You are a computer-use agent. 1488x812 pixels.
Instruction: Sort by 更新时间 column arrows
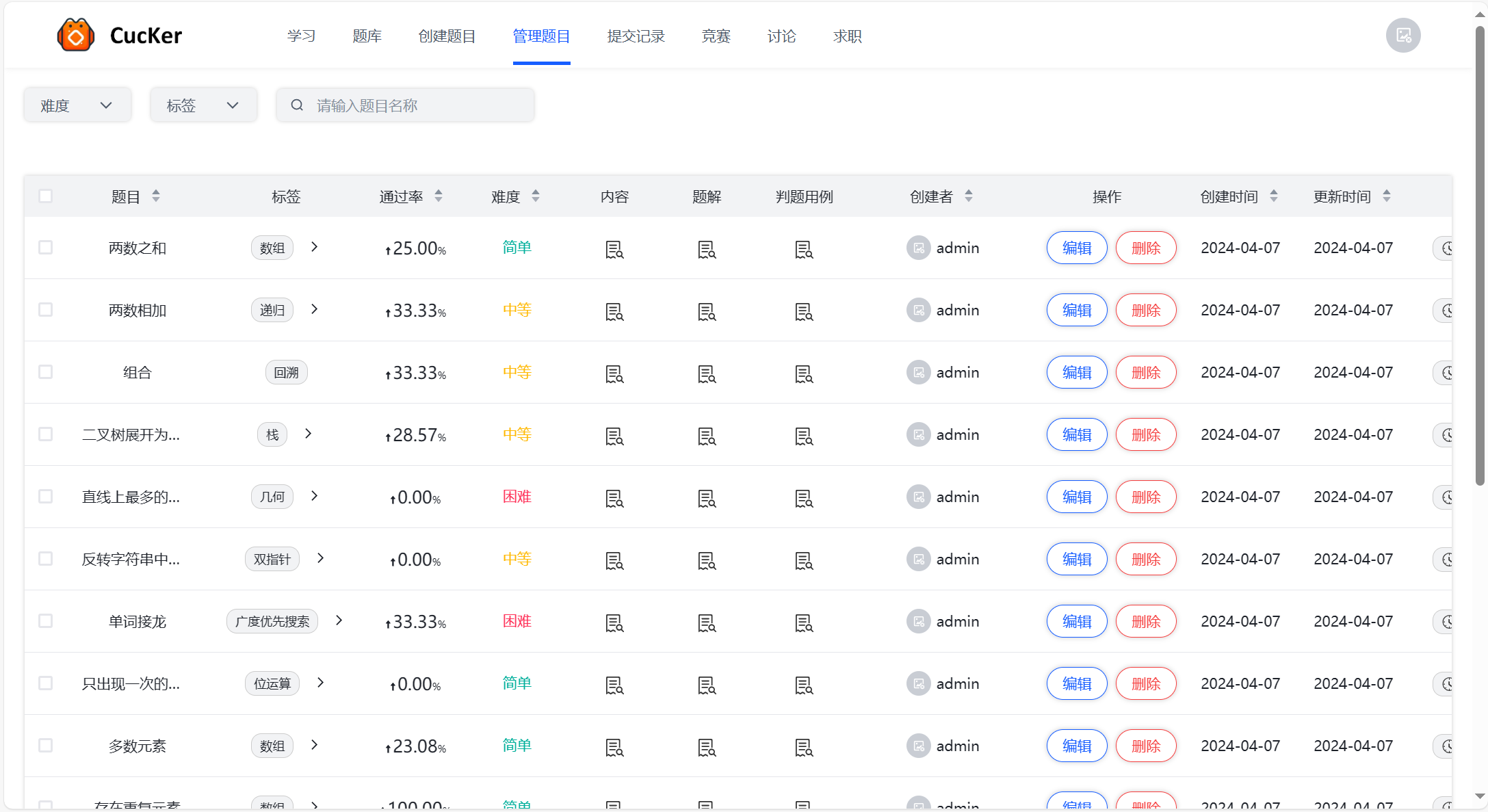(x=1387, y=196)
